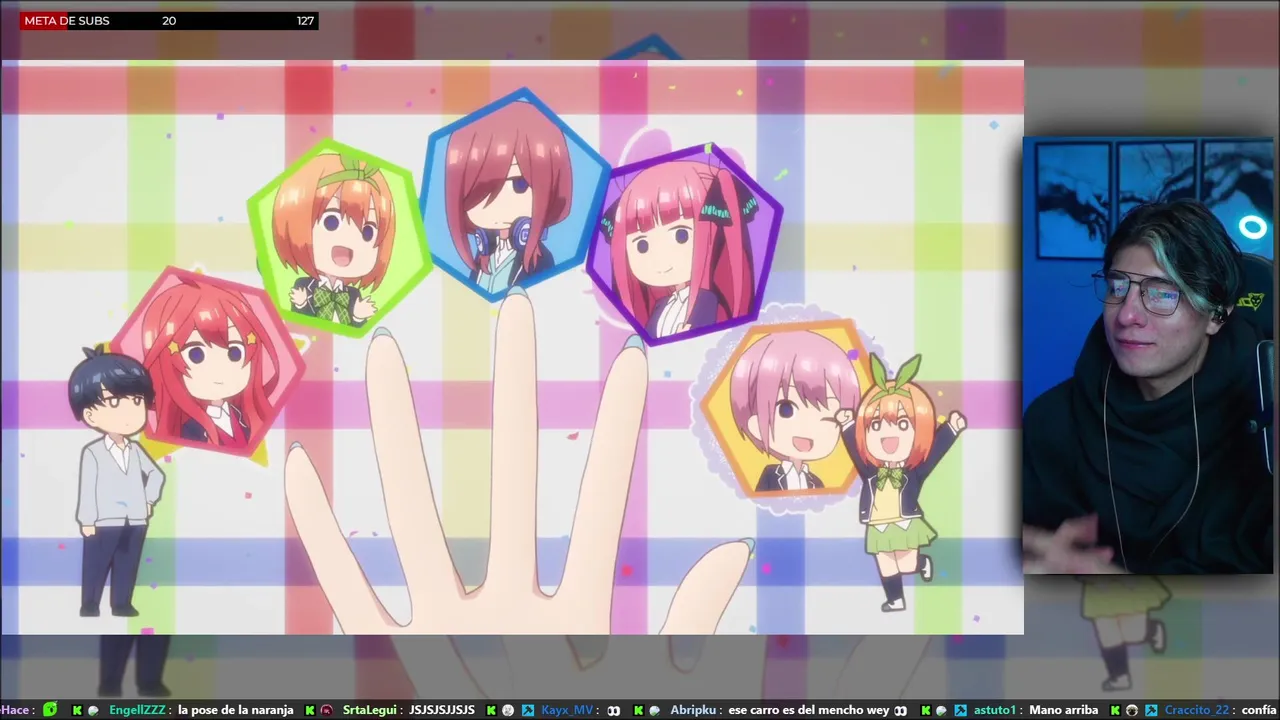Click the blue square badge before astuto1
Screen dimensions: 1280x720
click(960, 710)
